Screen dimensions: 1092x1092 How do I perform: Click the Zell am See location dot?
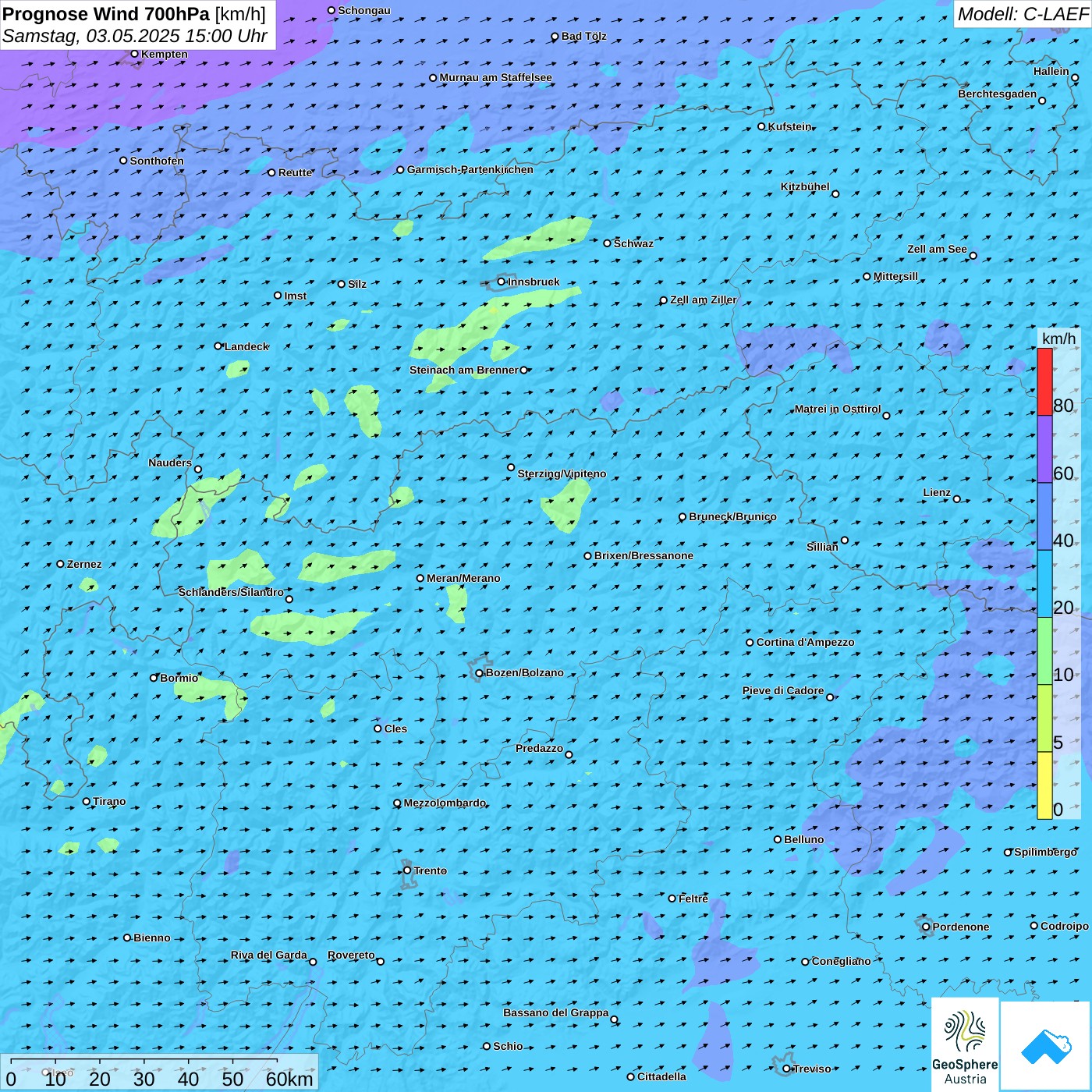(x=973, y=255)
